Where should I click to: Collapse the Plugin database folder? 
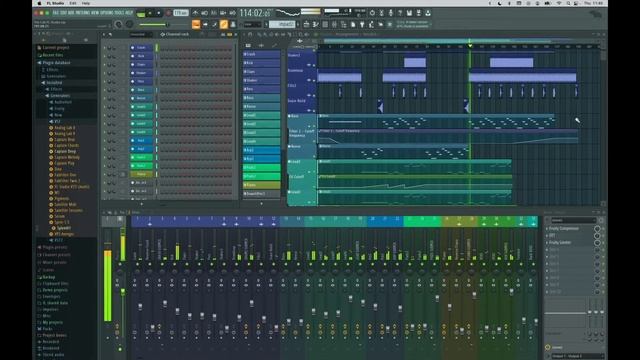coord(39,63)
